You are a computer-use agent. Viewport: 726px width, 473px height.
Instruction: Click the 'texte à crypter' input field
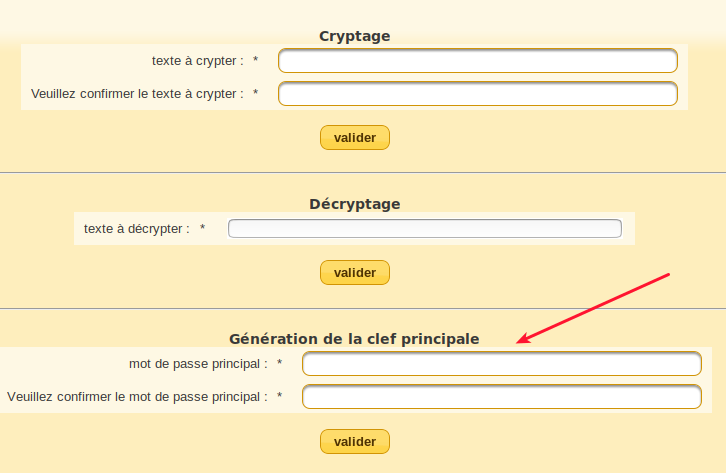coord(477,61)
